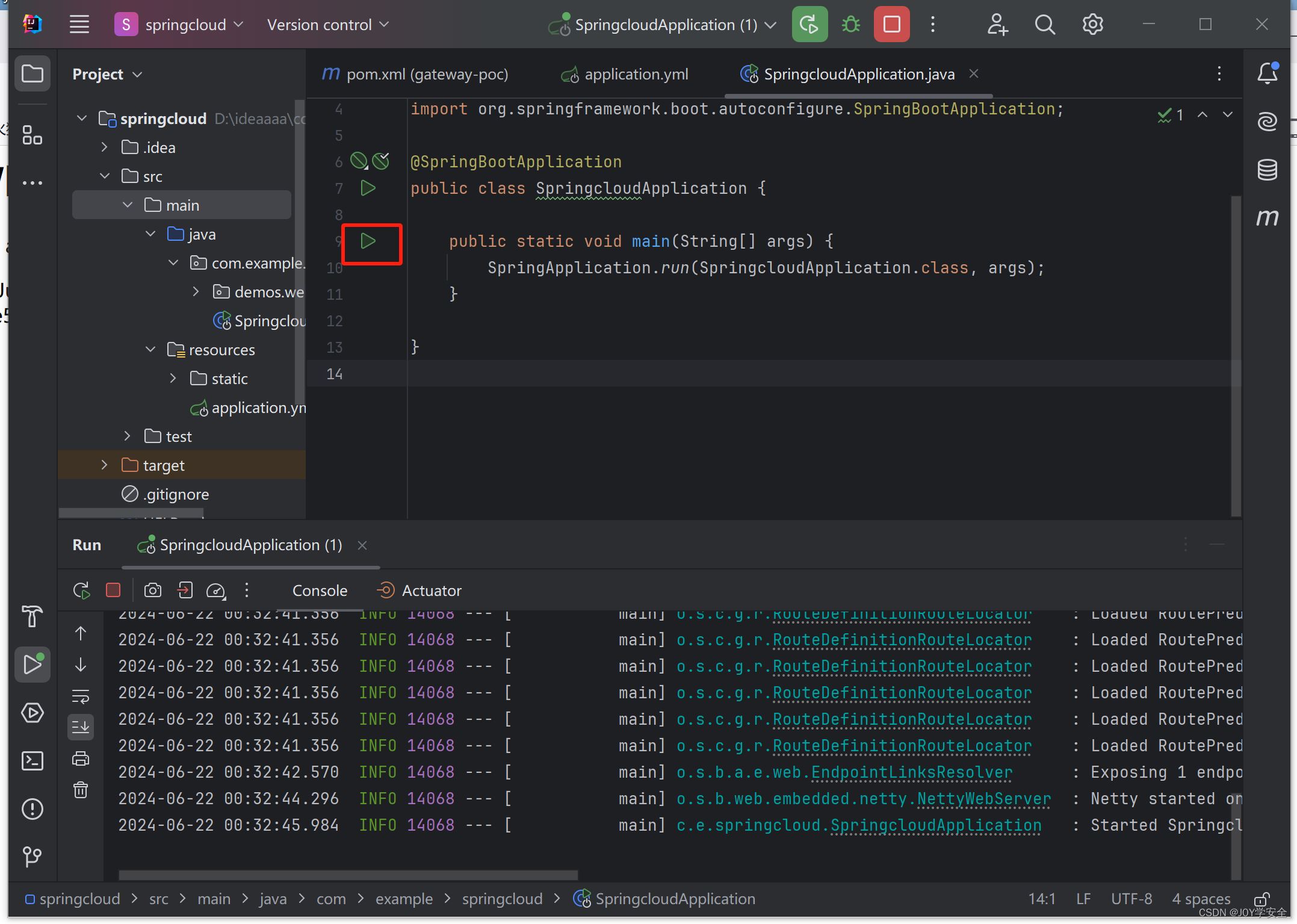Stop the running application with red square
Image resolution: width=1297 pixels, height=924 pixels.
click(x=891, y=24)
